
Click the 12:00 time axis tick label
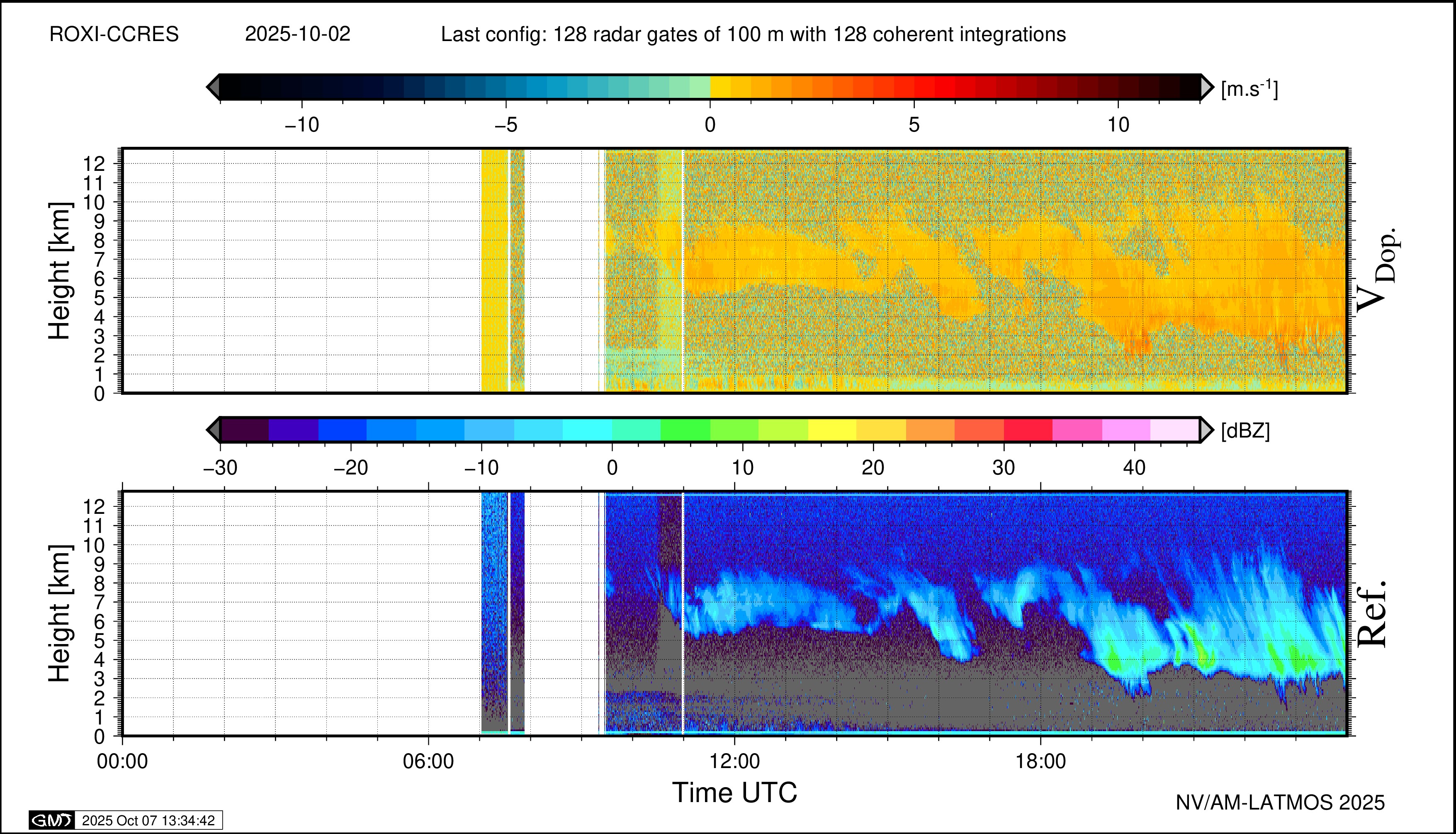pyautogui.click(x=735, y=761)
